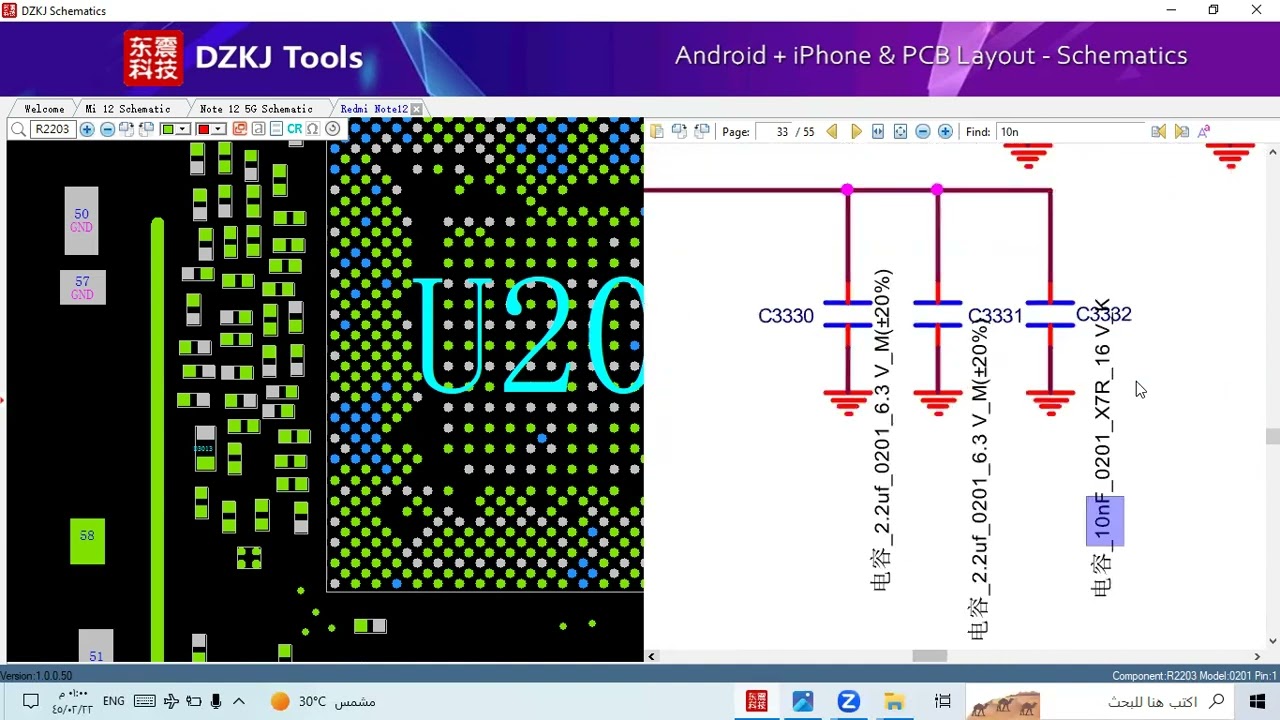Click the schematic scroll-left arrow
The image size is (1280, 720).
pos(652,656)
